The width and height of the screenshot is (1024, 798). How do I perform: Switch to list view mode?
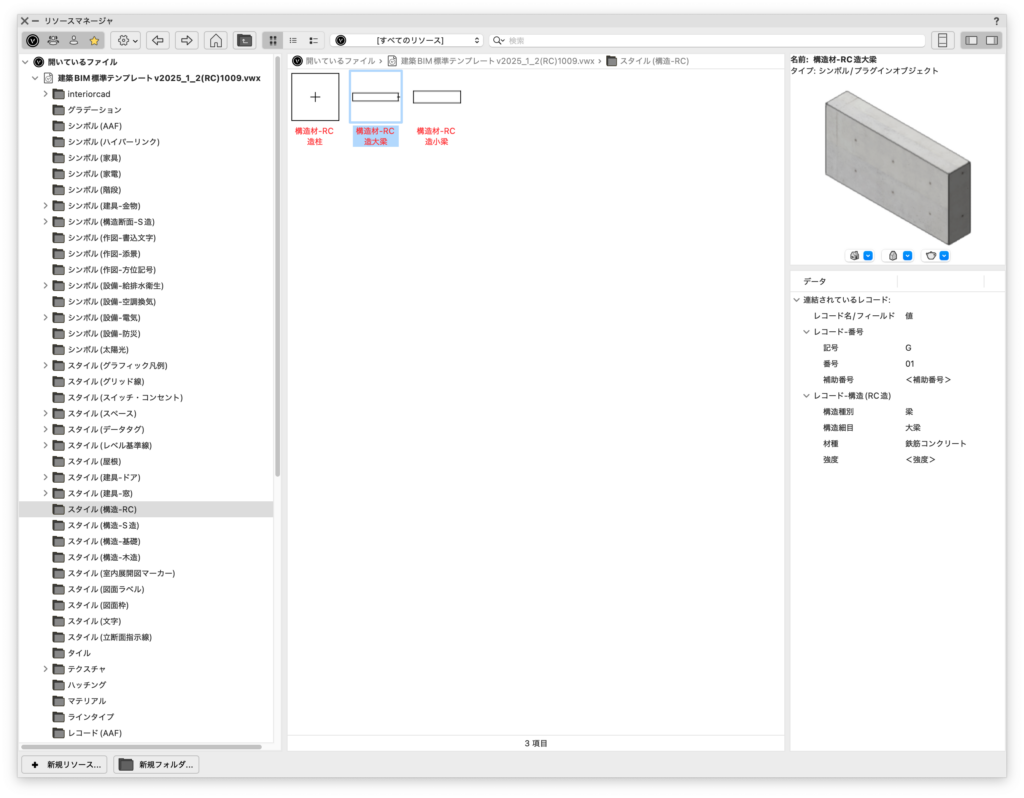[x=293, y=40]
